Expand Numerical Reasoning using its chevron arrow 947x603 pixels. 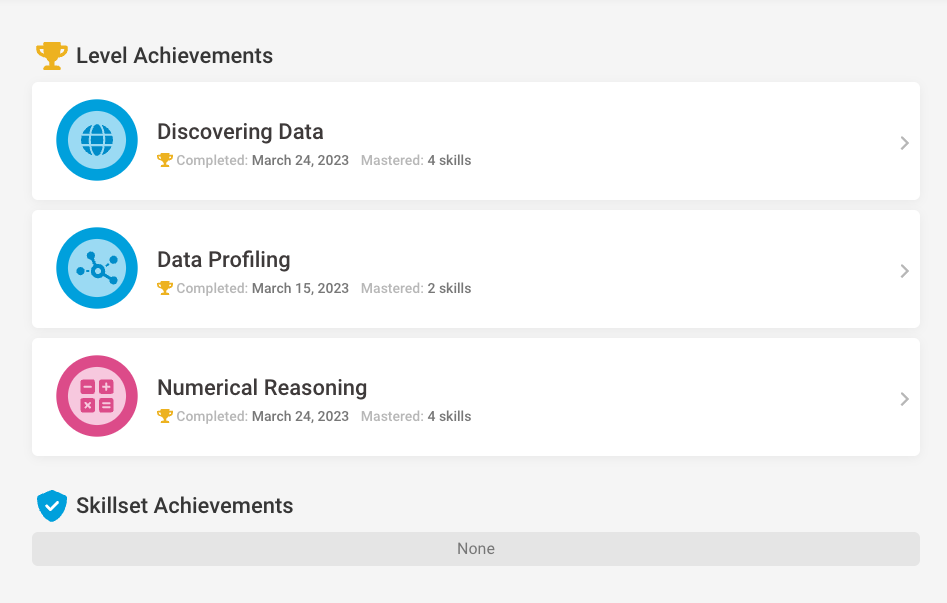point(904,399)
